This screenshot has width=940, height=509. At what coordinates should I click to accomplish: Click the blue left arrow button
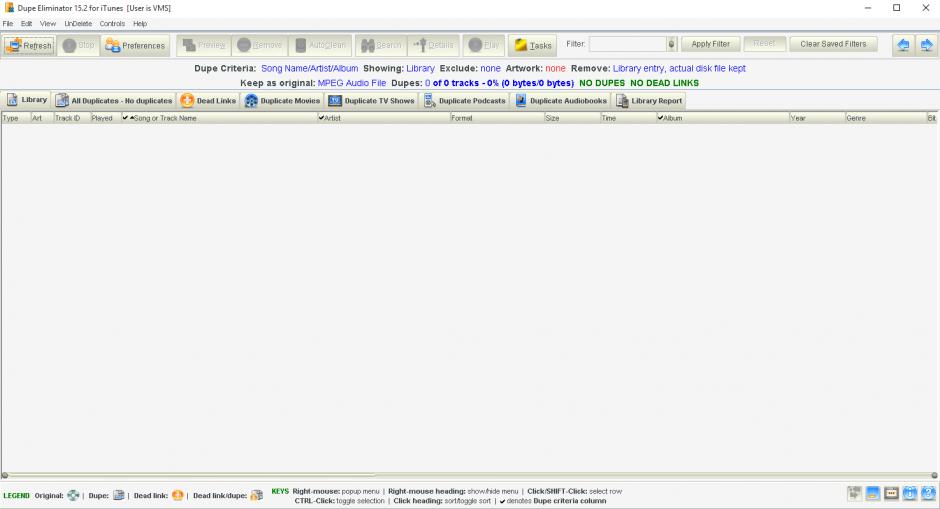[903, 45]
